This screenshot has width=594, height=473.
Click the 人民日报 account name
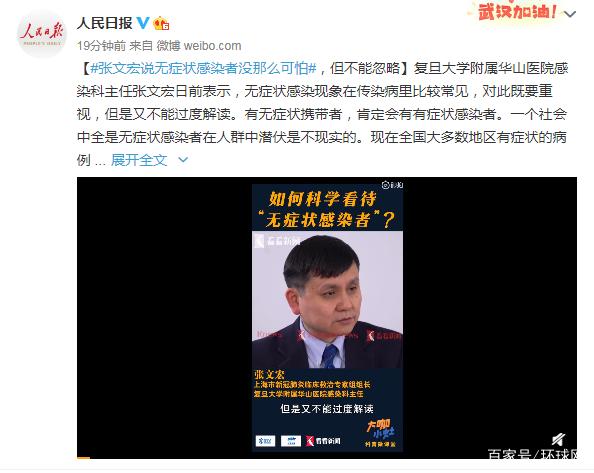105,23
